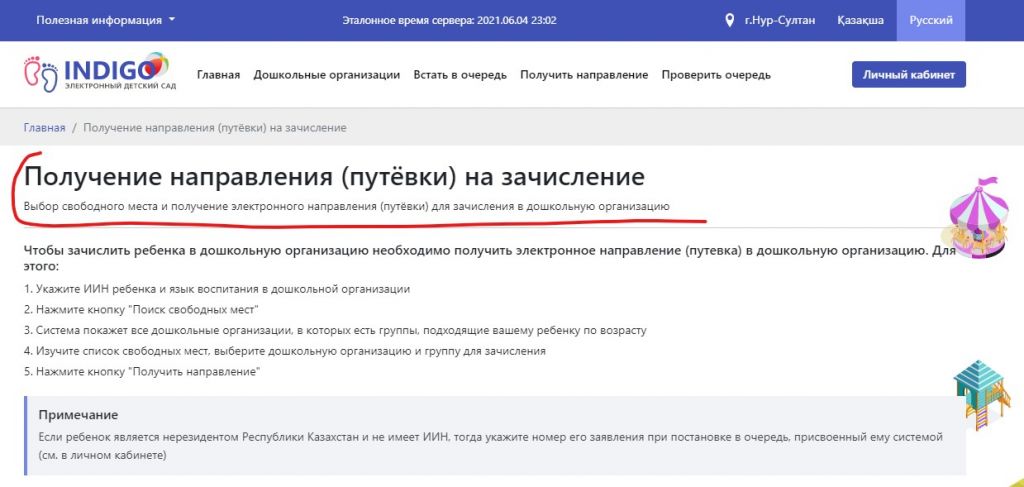1024x487 pixels.
Task: Open Главная in the navigation menu
Action: [x=218, y=75]
